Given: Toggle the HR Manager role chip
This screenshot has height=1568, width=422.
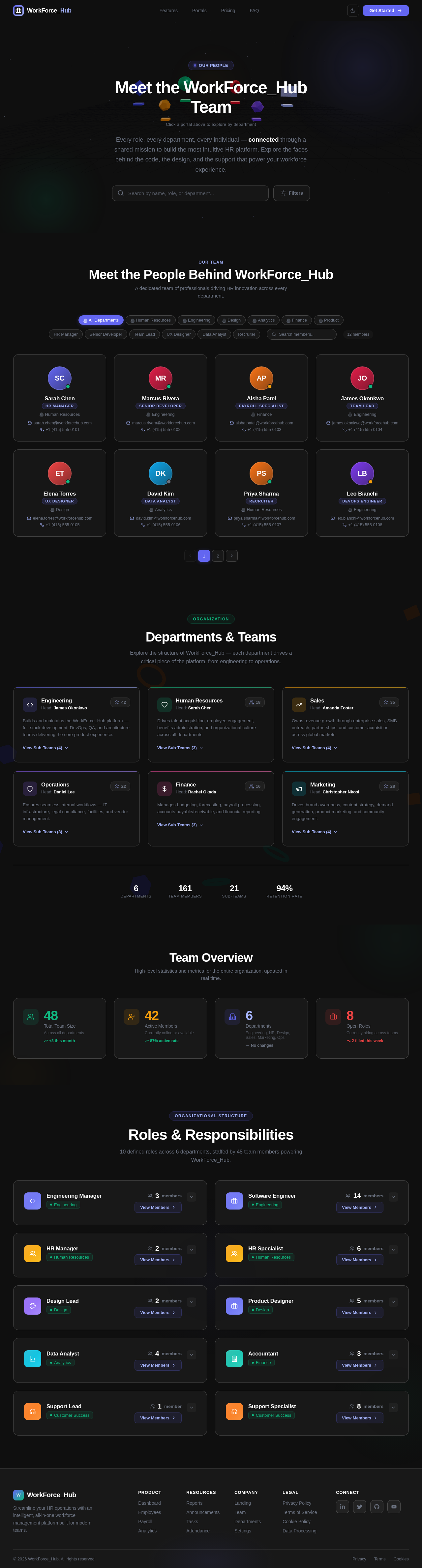Looking at the screenshot, I should pos(66,334).
